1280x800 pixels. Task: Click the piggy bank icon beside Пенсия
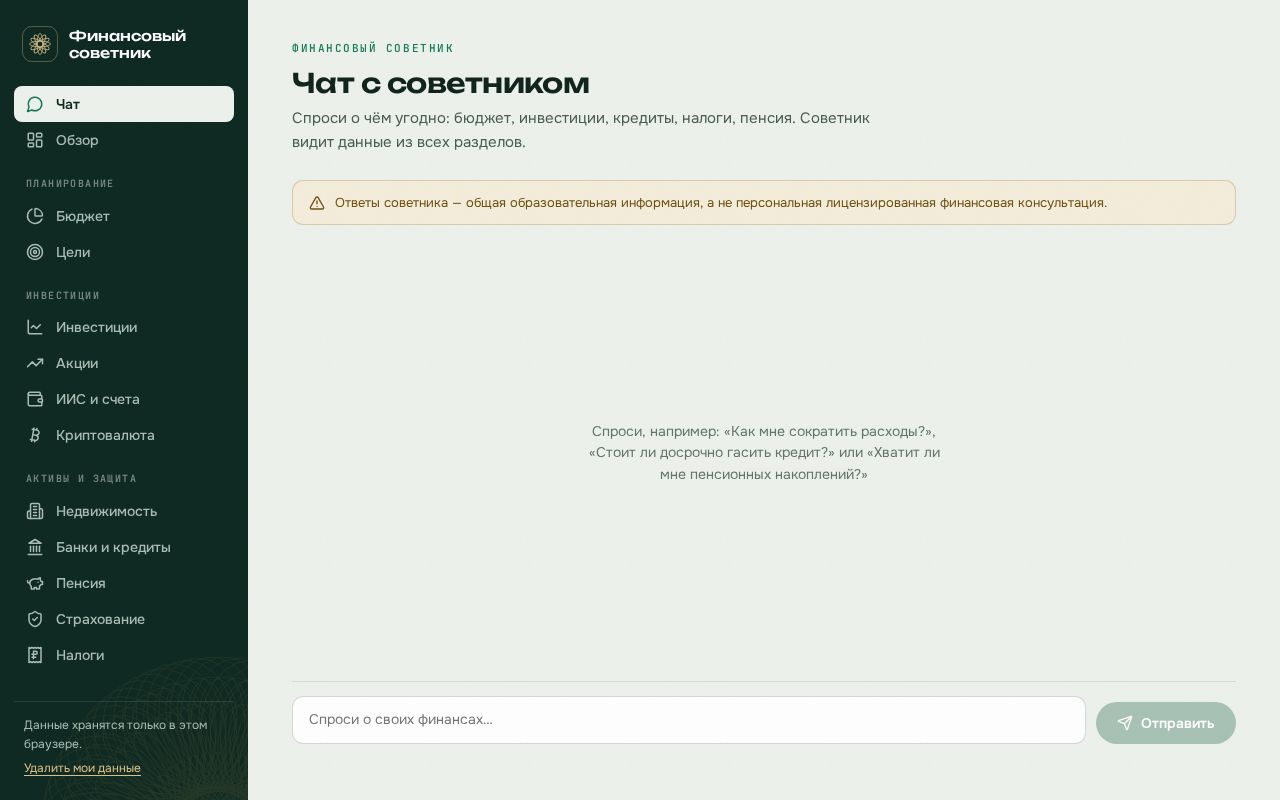pyautogui.click(x=35, y=583)
